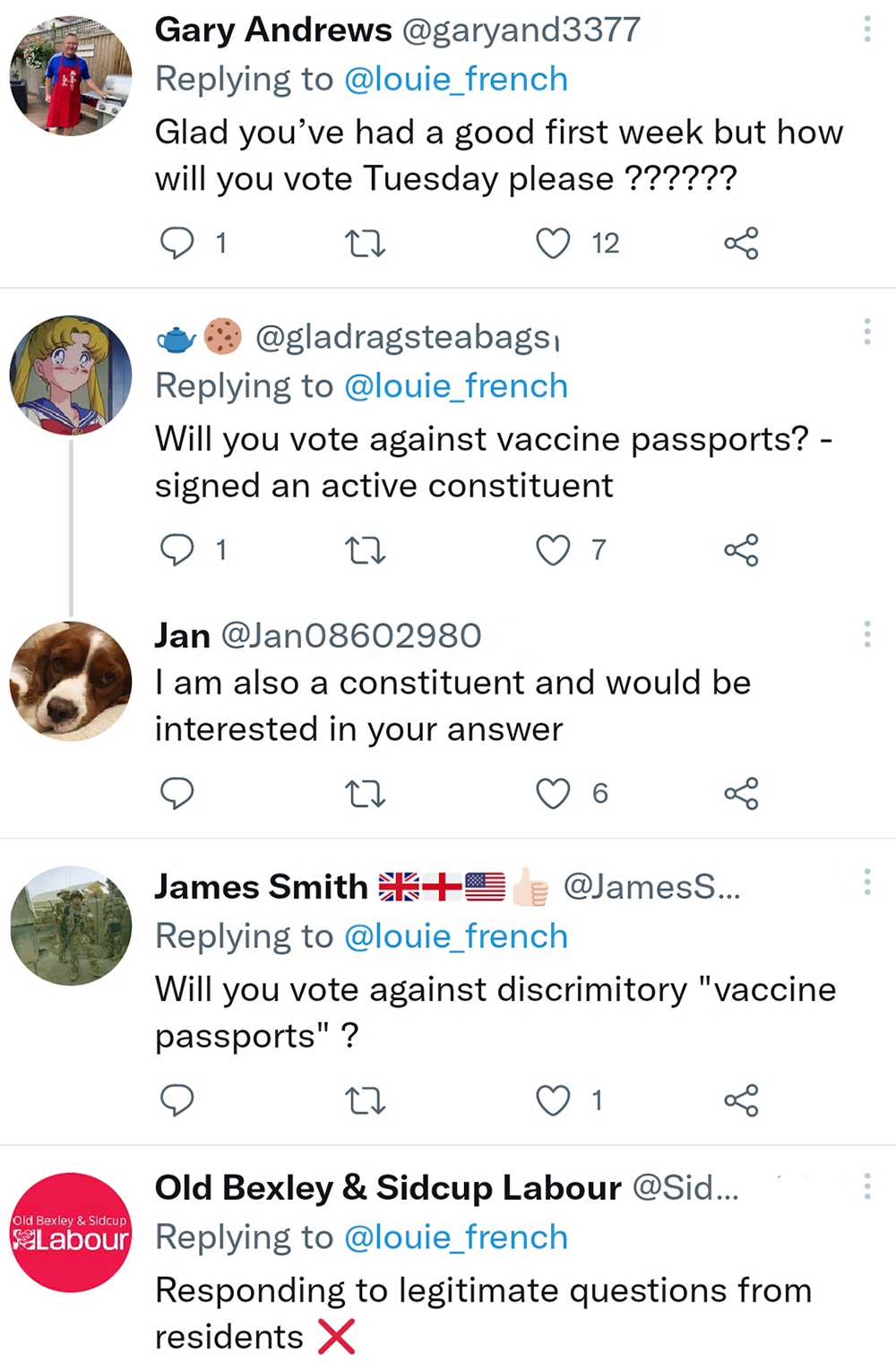Like the @gladragsteabags tweet
Screen dimensions: 896x1362
point(553,549)
